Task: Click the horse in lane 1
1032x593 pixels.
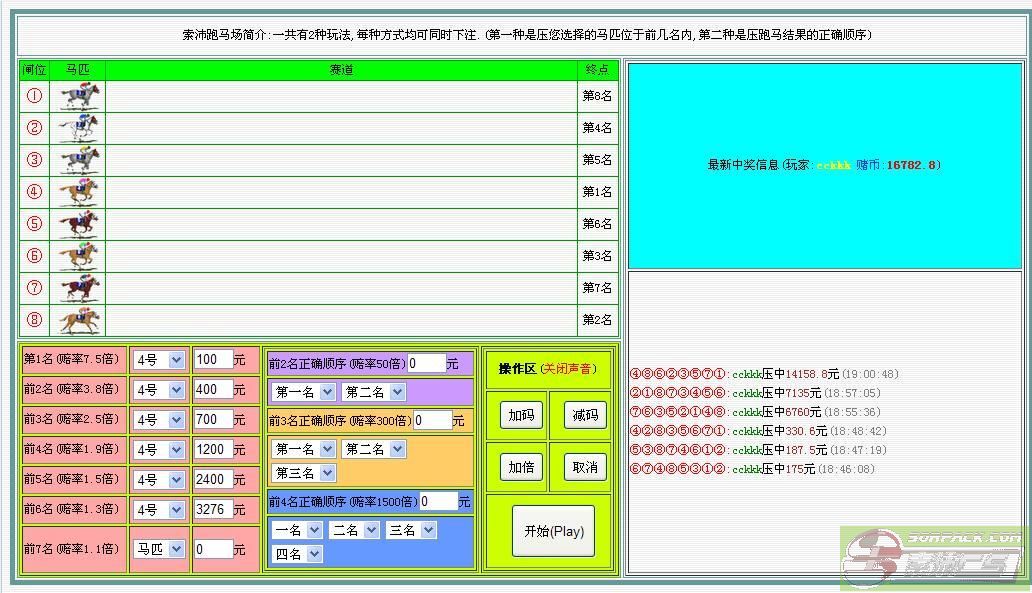Action: pyautogui.click(x=79, y=96)
